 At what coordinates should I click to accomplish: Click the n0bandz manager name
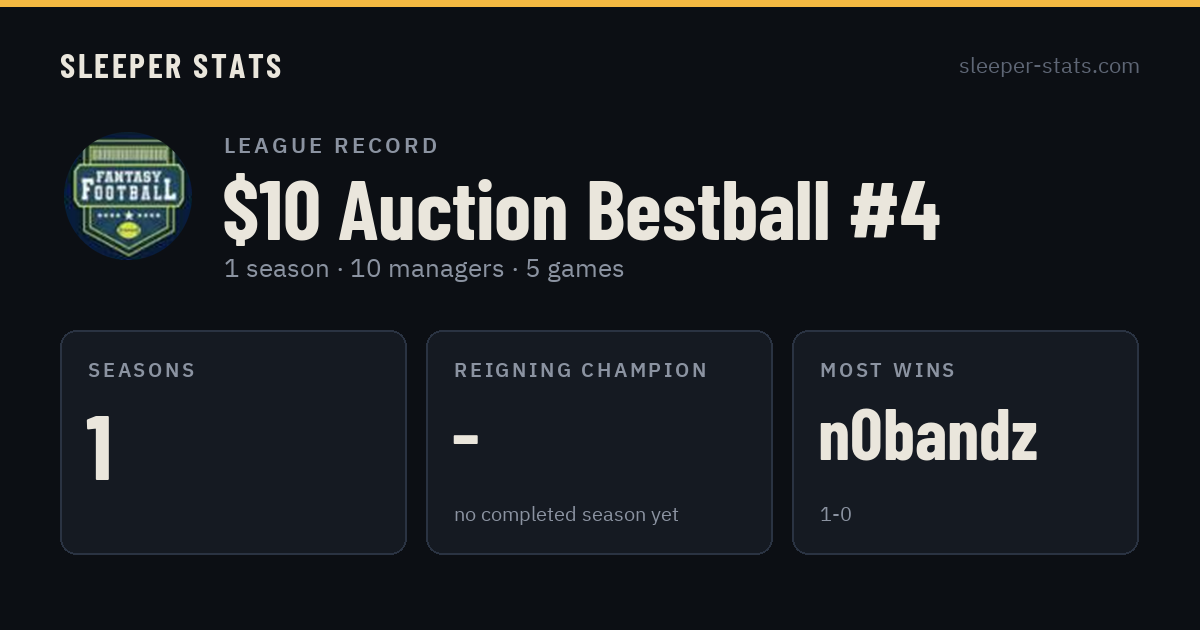[x=927, y=437]
